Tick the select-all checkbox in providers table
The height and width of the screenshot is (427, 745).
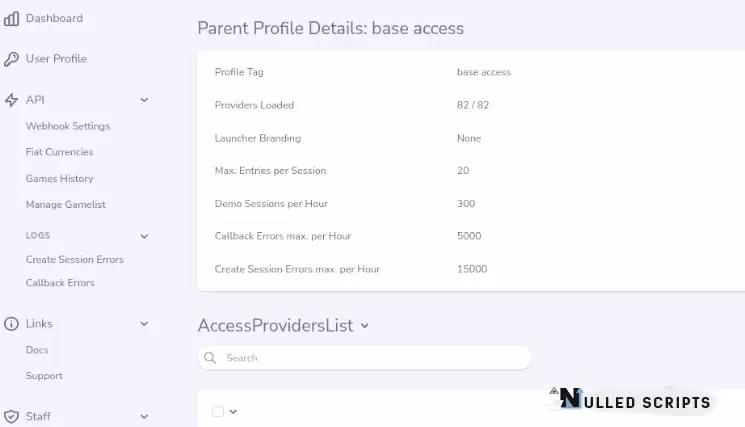click(218, 411)
